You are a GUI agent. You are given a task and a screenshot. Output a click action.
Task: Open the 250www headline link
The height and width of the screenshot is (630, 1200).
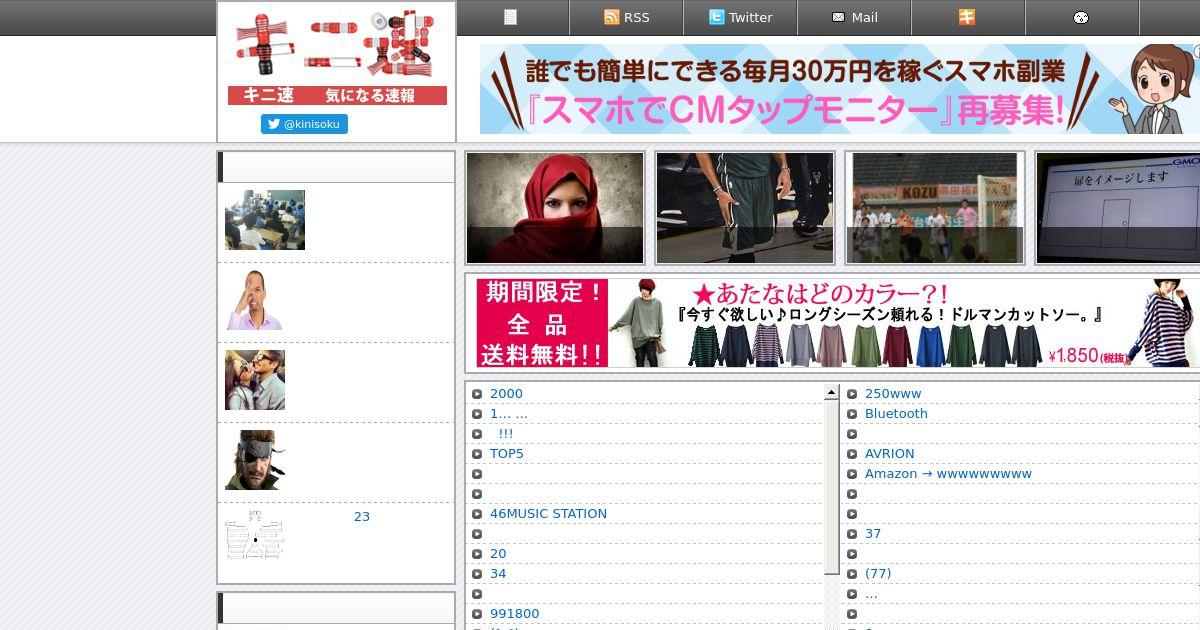point(893,394)
